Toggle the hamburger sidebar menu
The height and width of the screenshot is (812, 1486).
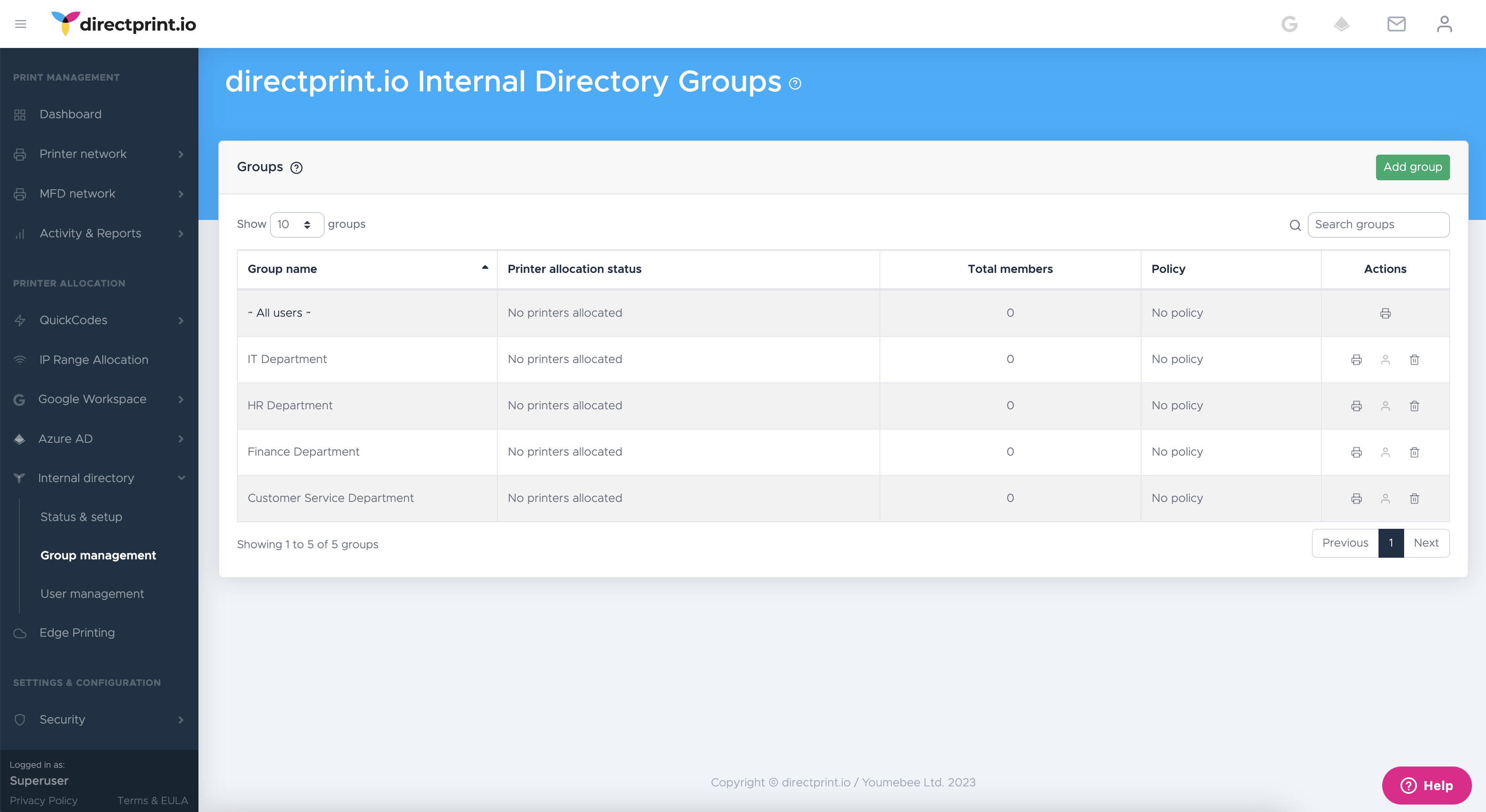[x=21, y=24]
